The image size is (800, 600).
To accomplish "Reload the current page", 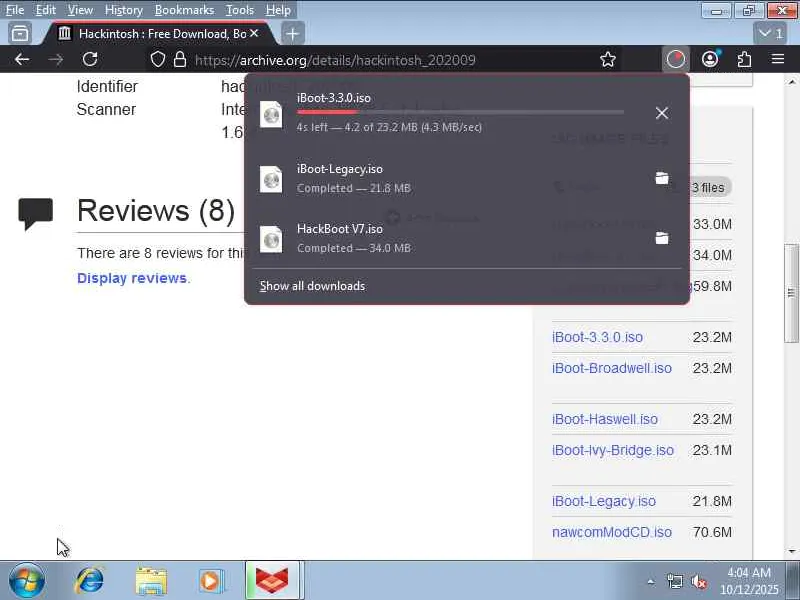I will [x=90, y=59].
